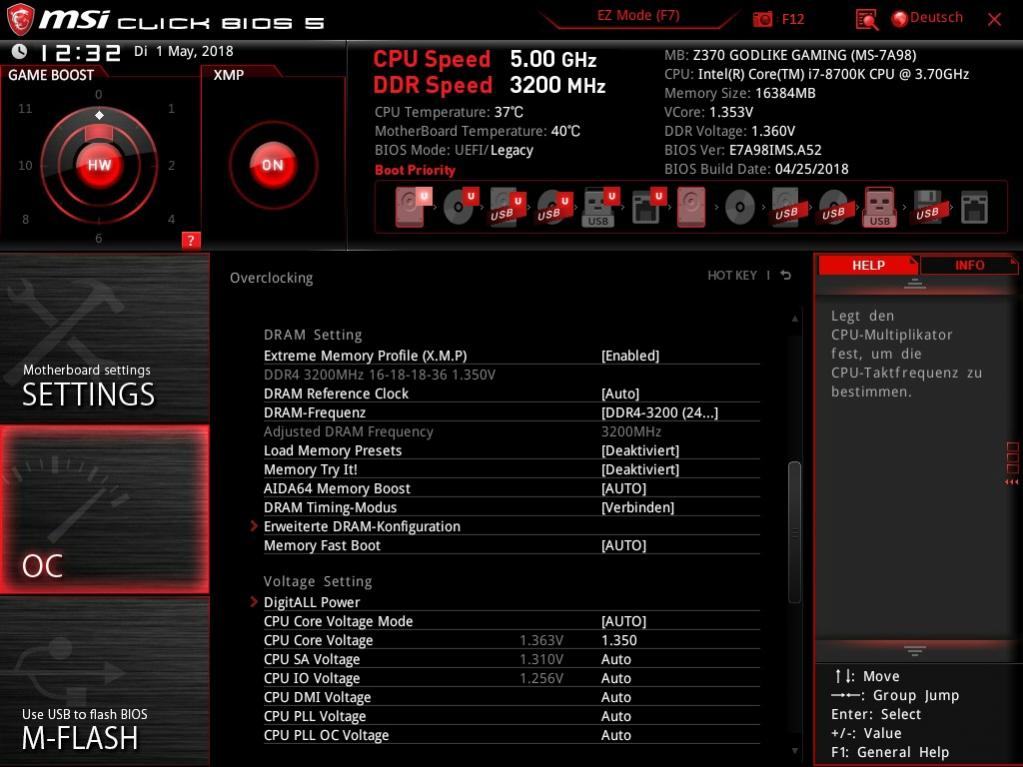Select the highlighted legacy USB key boot icon
Viewport: 1023px width, 767px height.
click(x=879, y=207)
